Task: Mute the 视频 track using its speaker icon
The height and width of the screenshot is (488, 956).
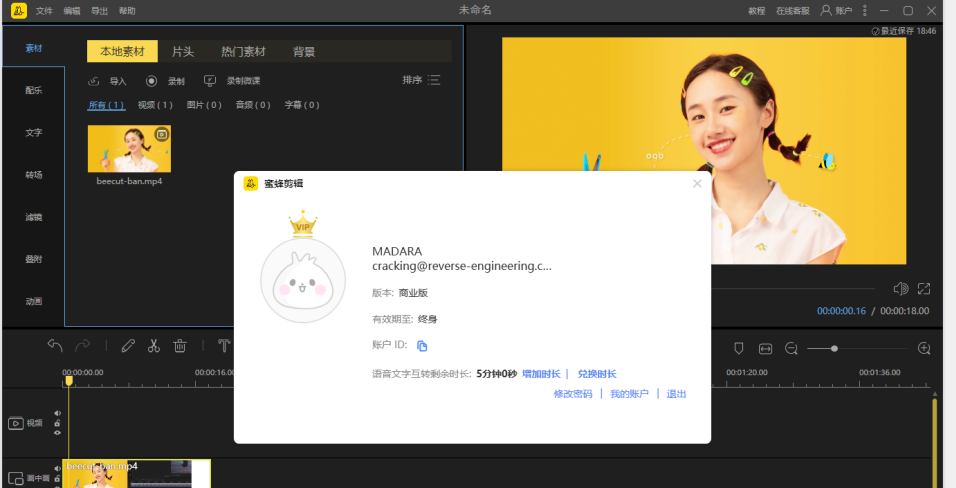Action: pos(57,413)
